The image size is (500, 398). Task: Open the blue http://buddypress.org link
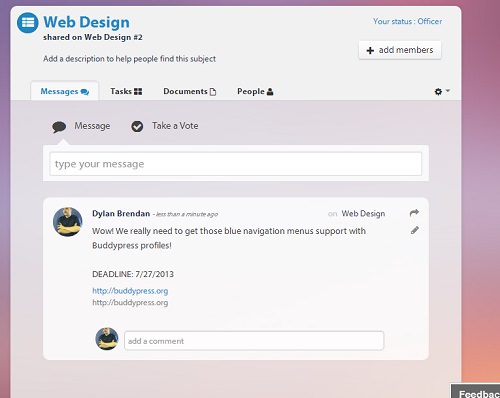(x=130, y=291)
